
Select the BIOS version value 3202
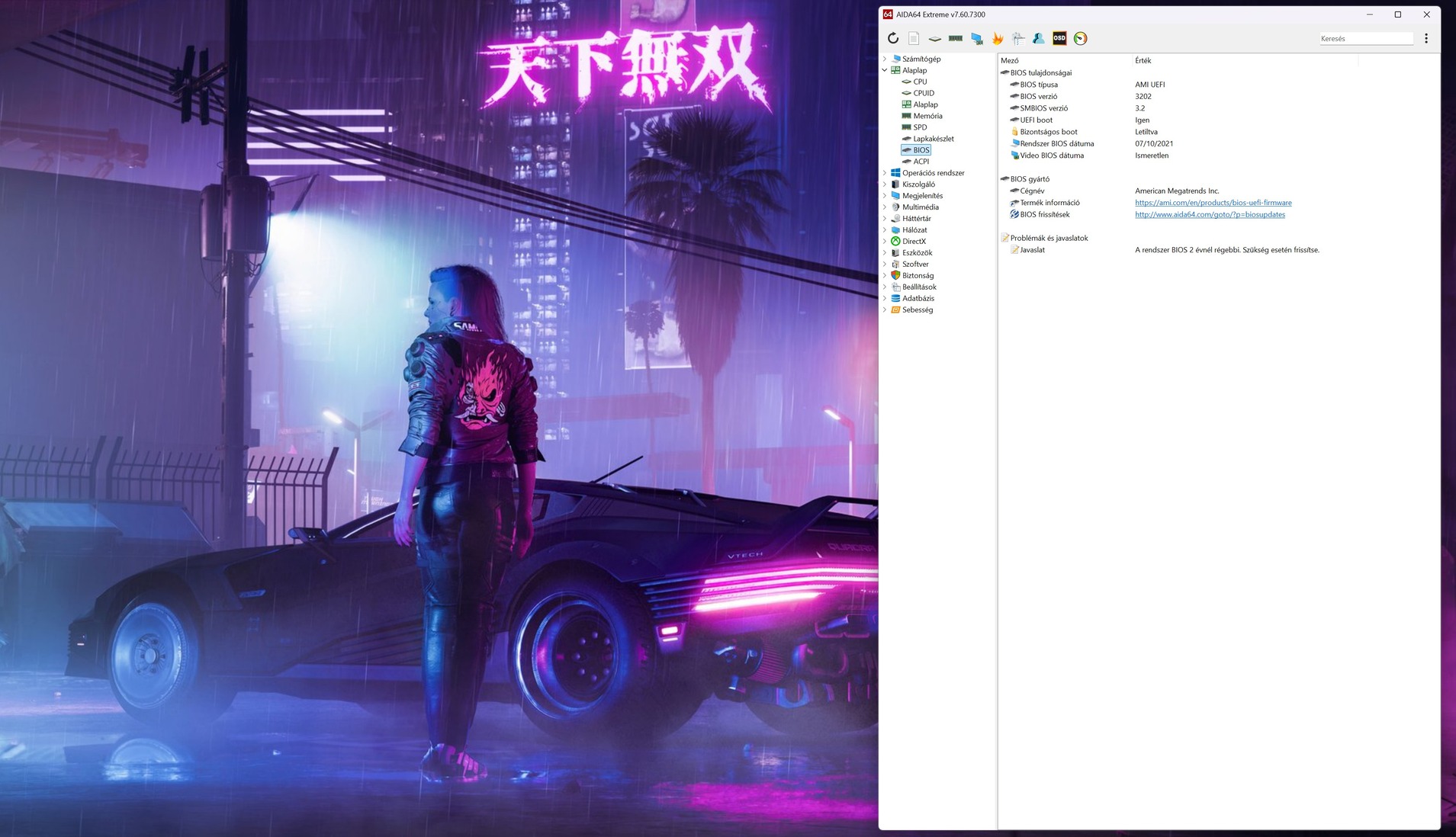tap(1143, 97)
